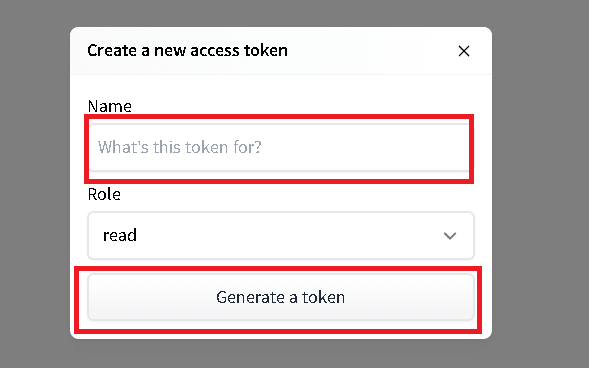Click 'What's this token for?' placeholder text
Image resolution: width=589 pixels, height=368 pixels.
(x=180, y=147)
